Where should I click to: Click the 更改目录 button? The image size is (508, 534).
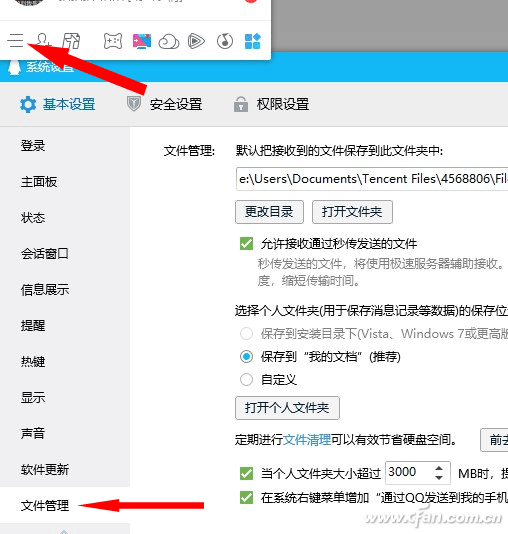[269, 212]
